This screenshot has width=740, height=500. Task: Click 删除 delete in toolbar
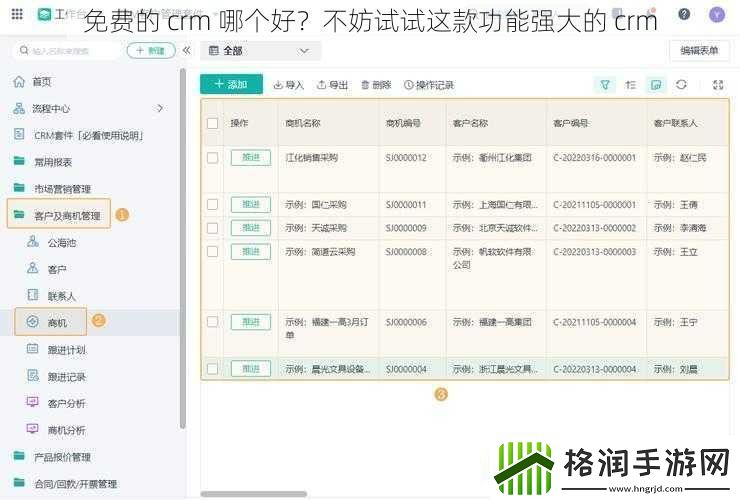(376, 85)
